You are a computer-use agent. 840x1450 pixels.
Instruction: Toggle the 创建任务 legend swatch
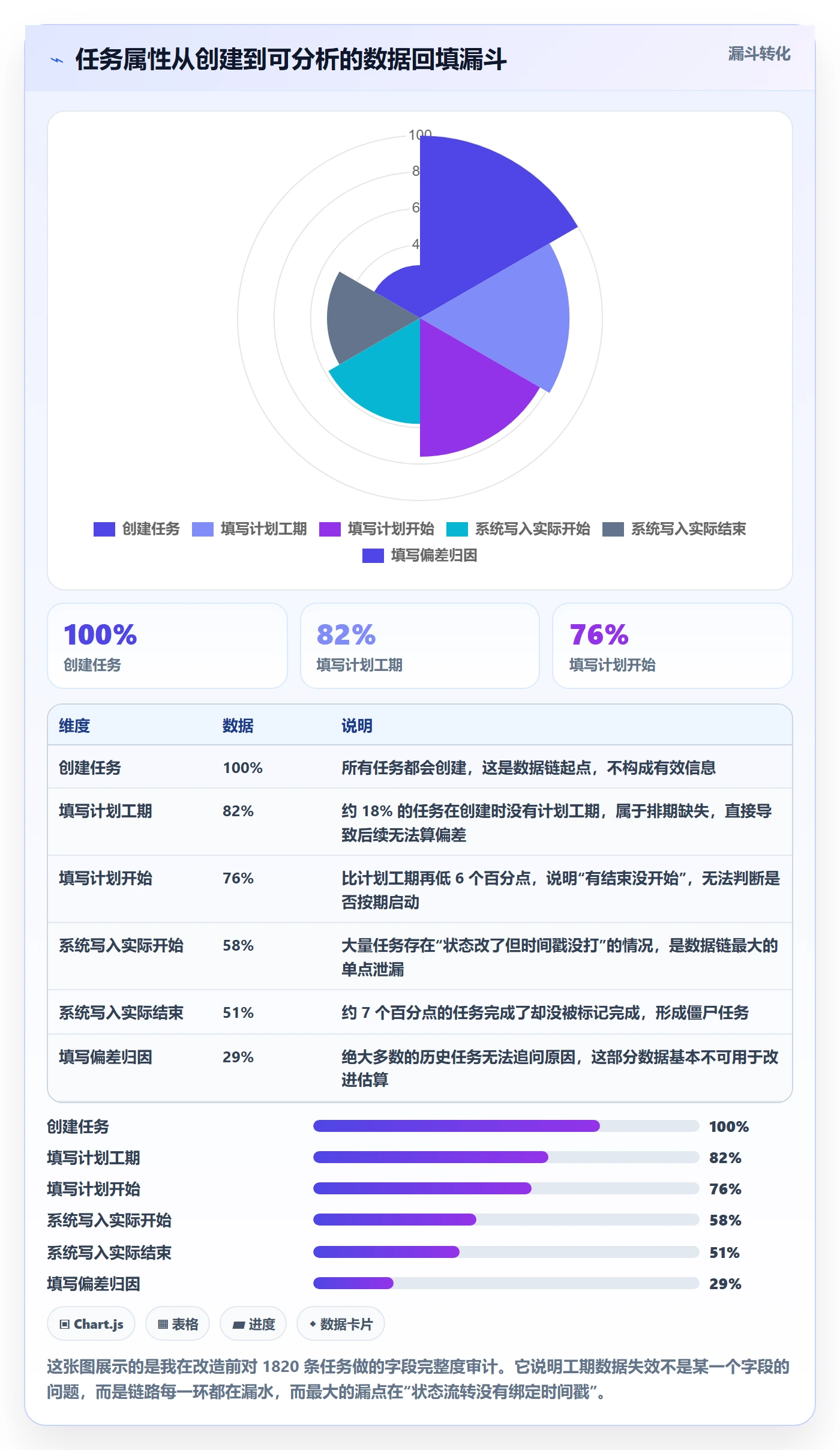click(x=104, y=529)
